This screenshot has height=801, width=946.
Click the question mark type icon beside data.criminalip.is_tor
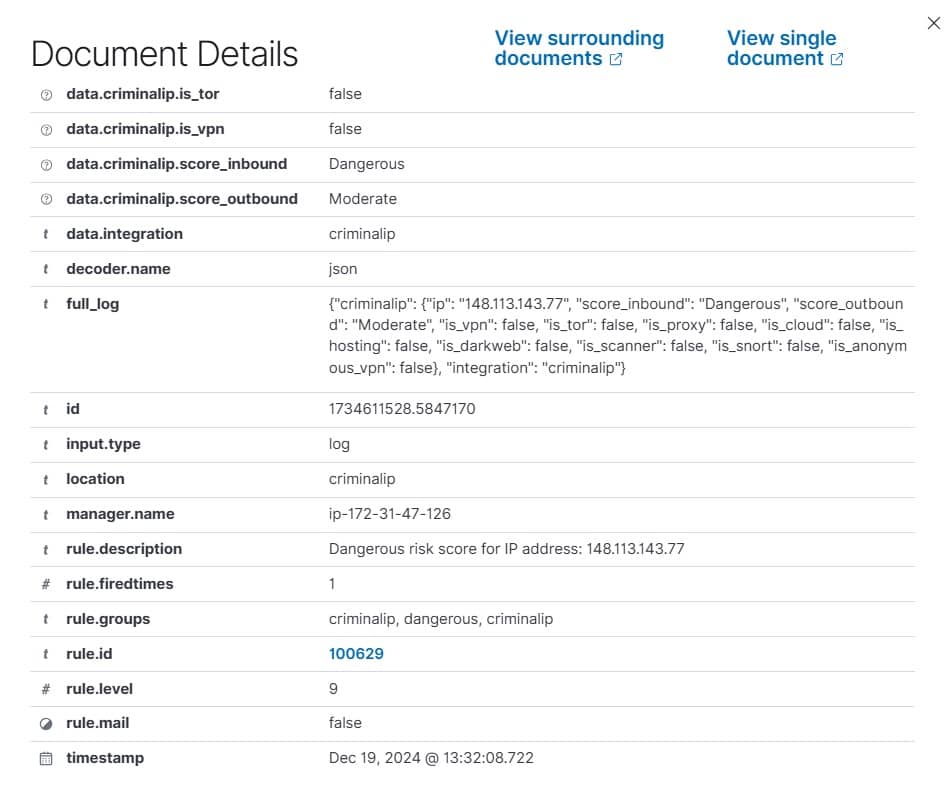[45, 94]
